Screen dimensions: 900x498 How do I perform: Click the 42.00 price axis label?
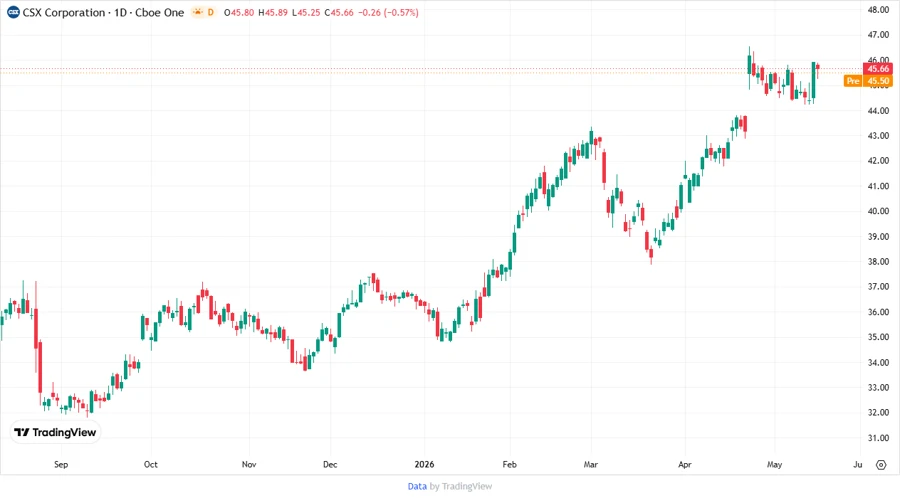(878, 161)
